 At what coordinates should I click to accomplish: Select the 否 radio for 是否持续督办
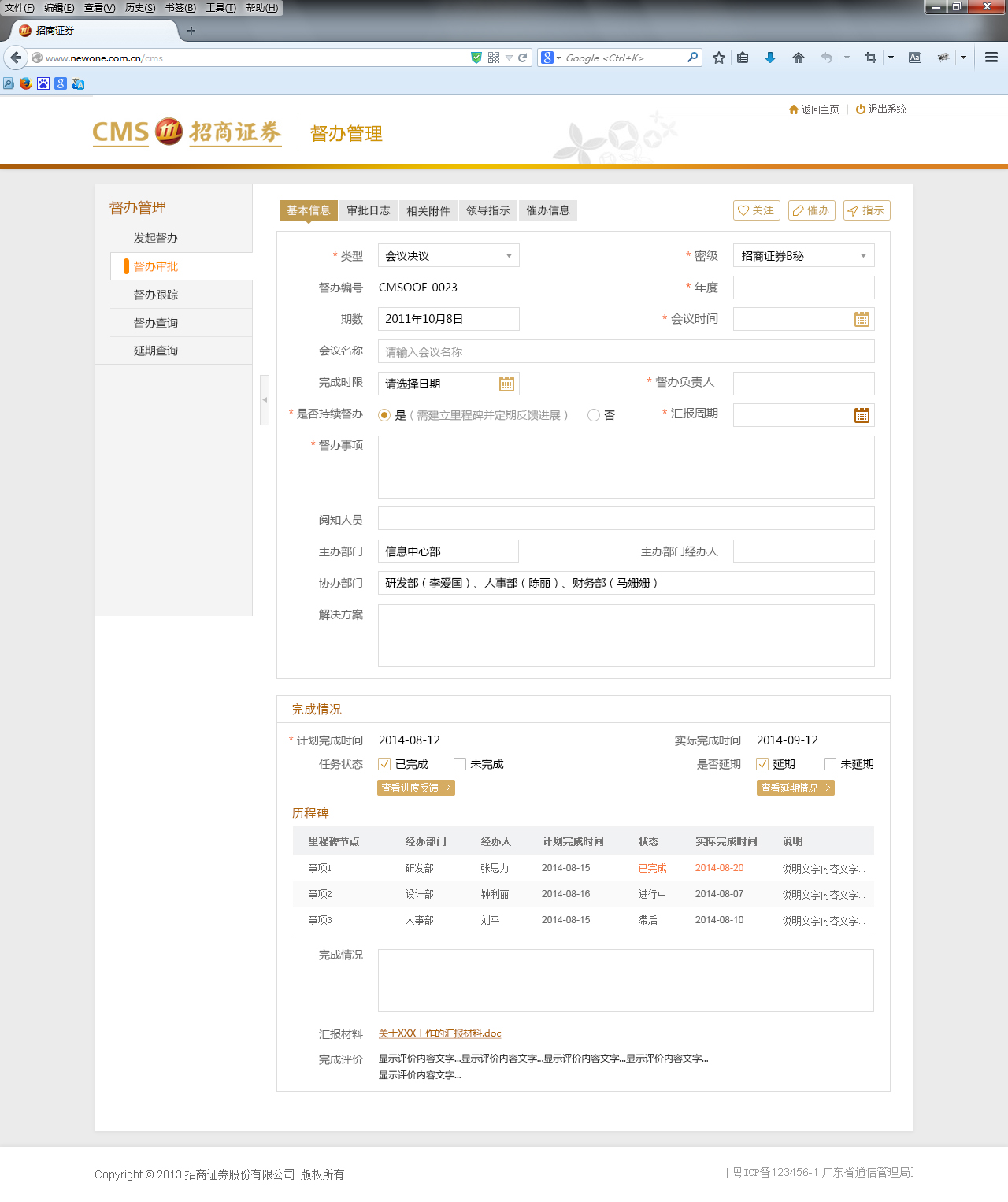tap(593, 415)
